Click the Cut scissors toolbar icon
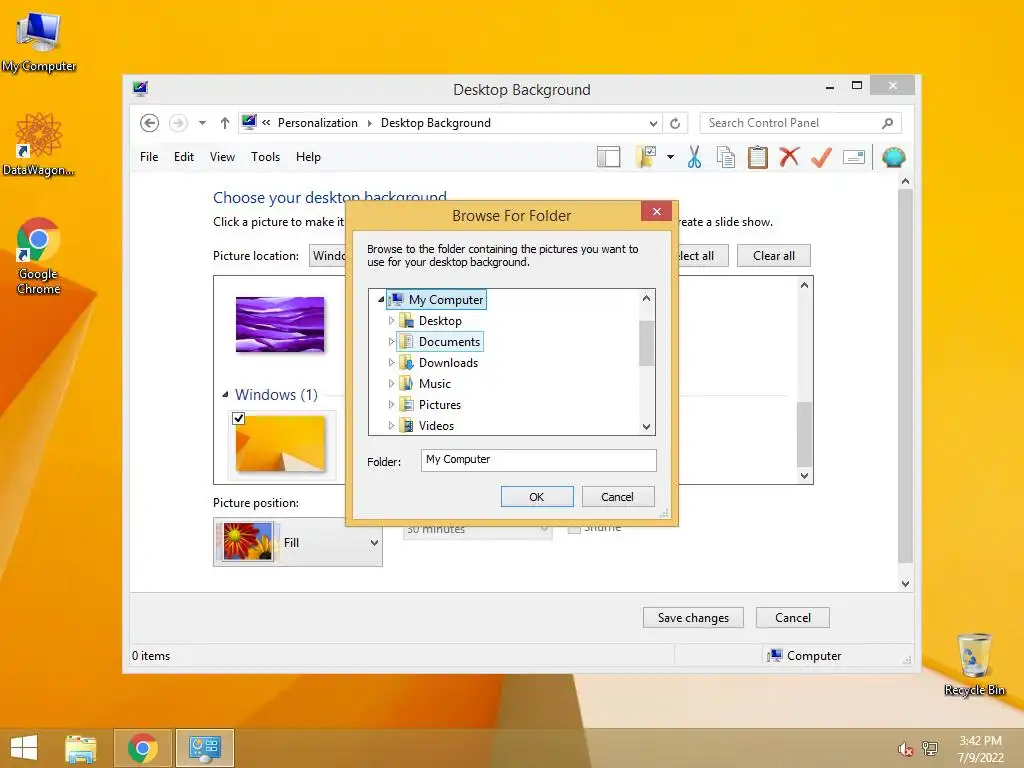This screenshot has width=1024, height=768. tap(694, 157)
